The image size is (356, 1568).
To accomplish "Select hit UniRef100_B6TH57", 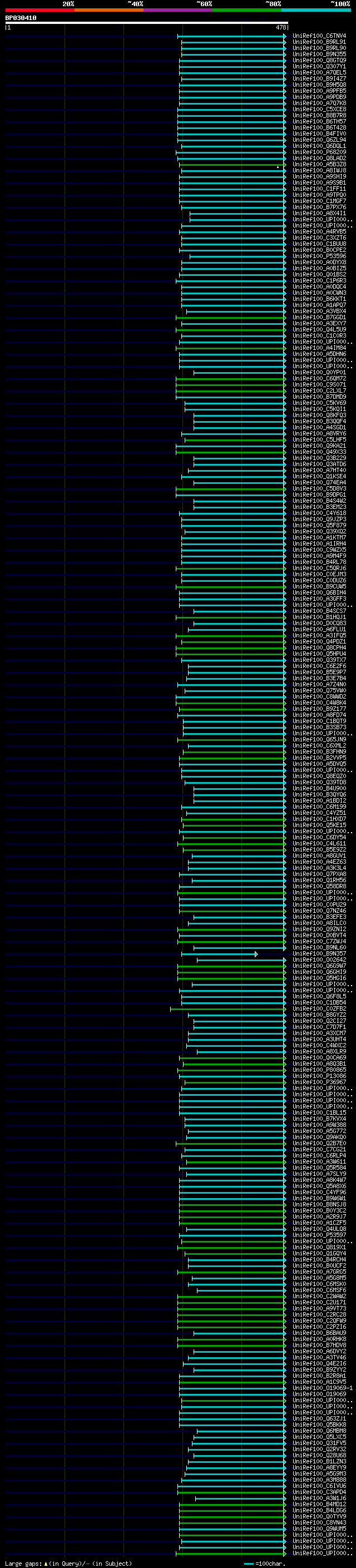I will [319, 122].
